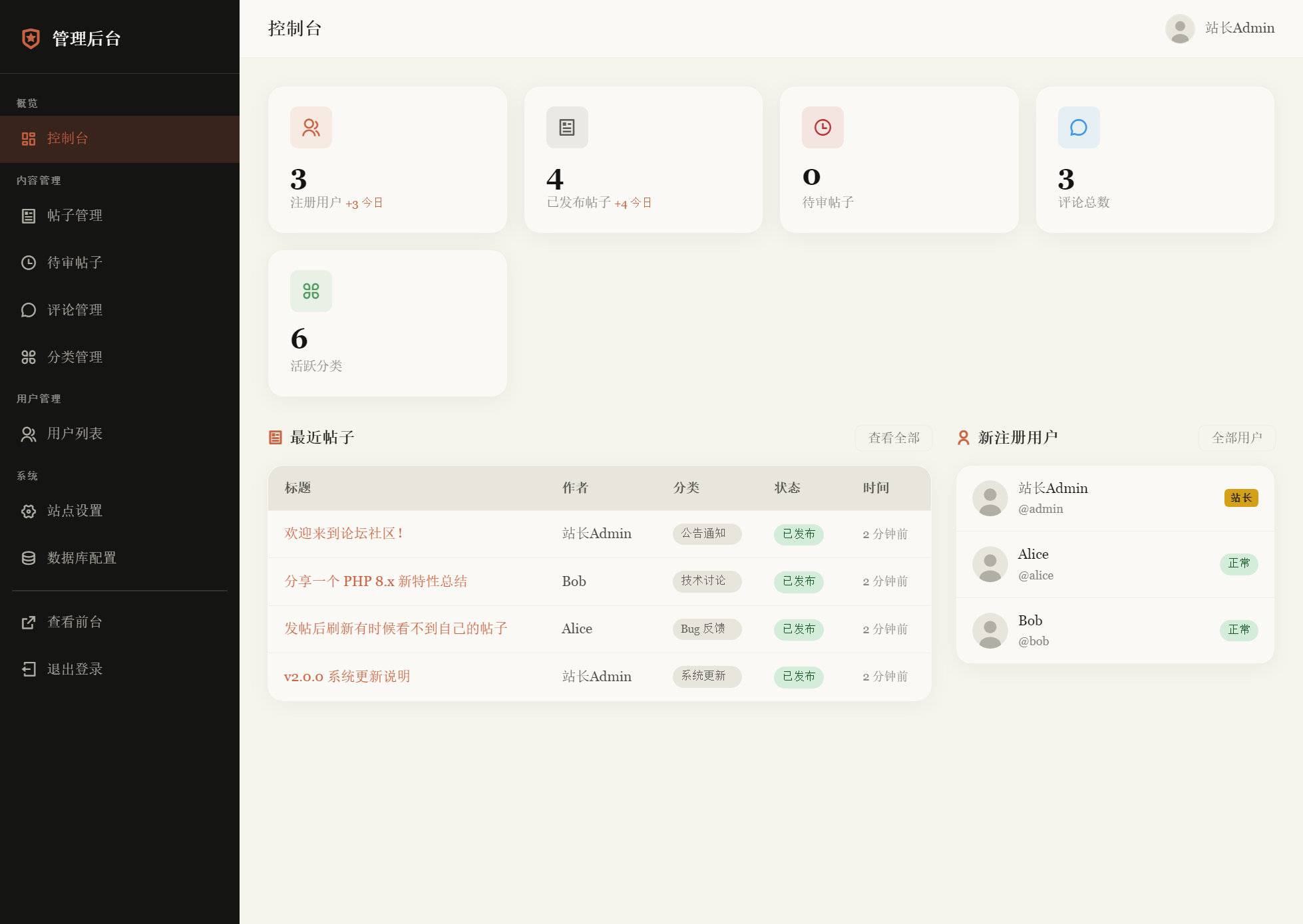Viewport: 1303px width, 924px height.
Task: Click the logout icon beside 退出登录
Action: point(28,669)
